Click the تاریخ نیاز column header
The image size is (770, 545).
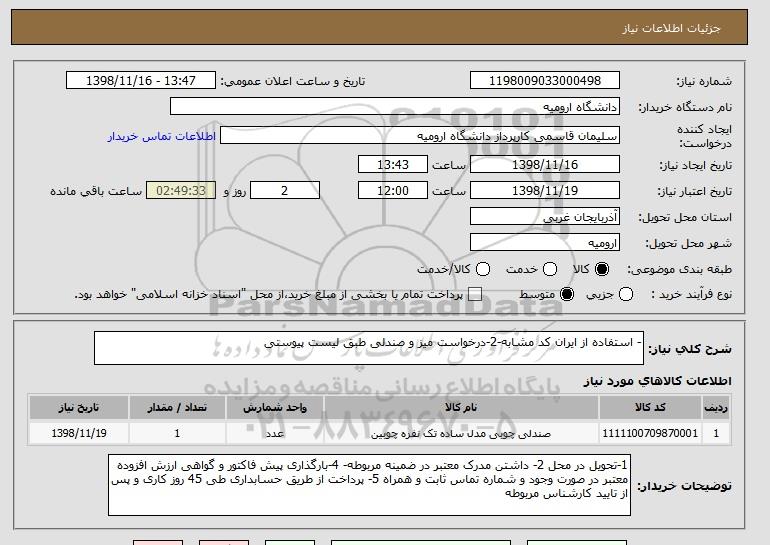click(x=79, y=408)
